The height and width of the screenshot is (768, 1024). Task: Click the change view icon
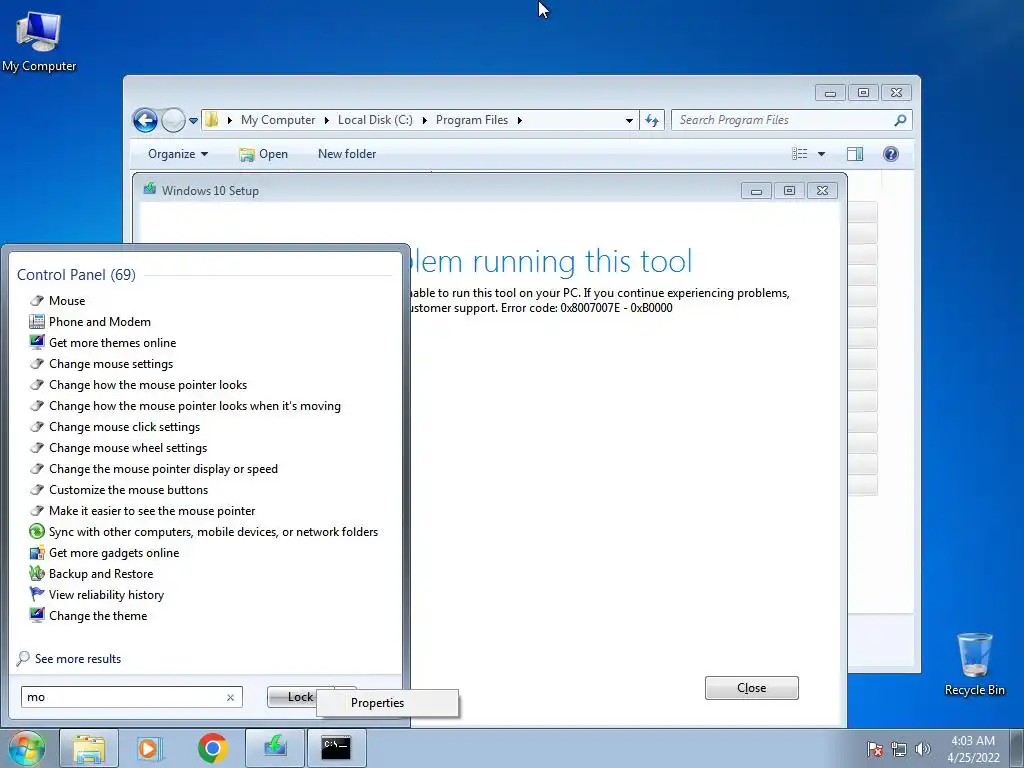click(x=799, y=154)
